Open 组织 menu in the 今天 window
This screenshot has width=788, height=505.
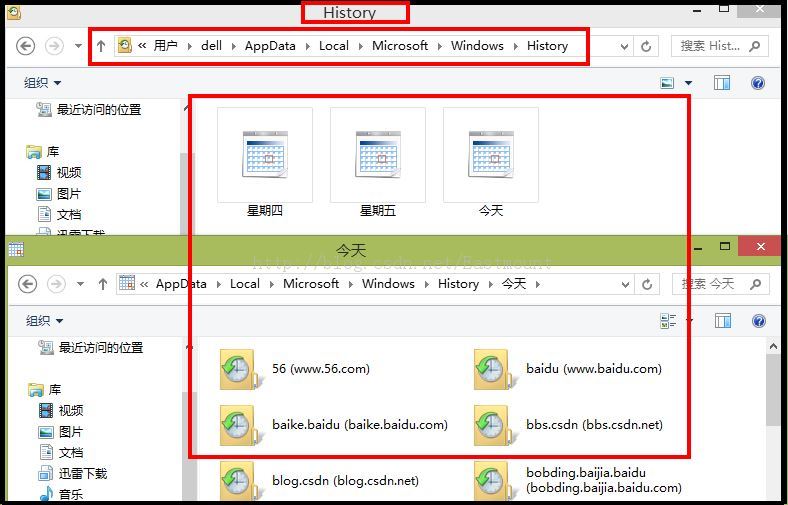coord(44,321)
